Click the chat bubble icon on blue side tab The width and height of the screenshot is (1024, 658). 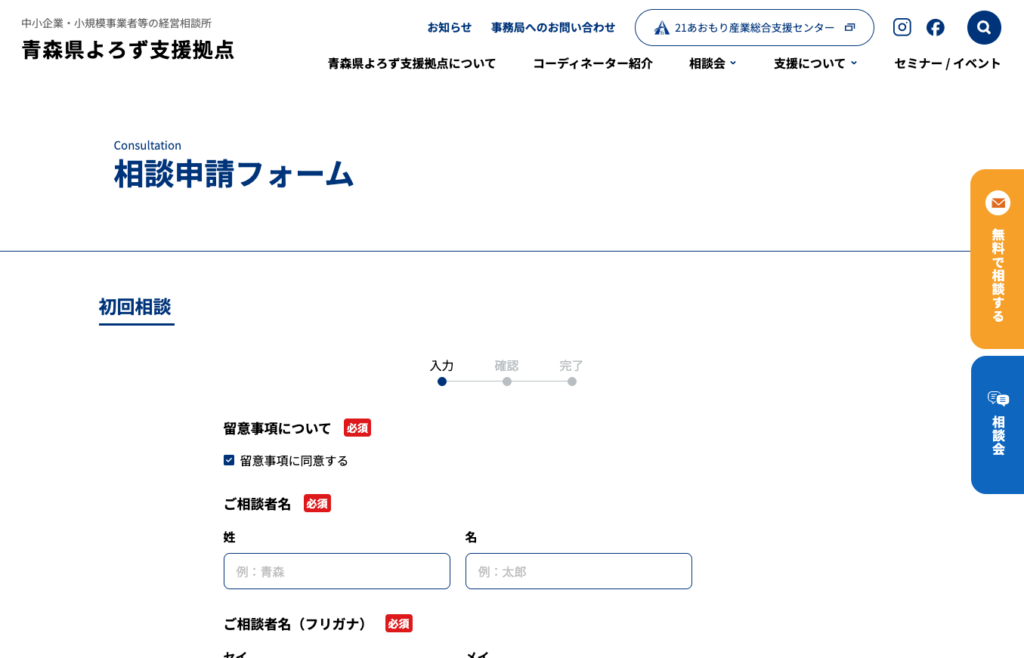(x=997, y=399)
